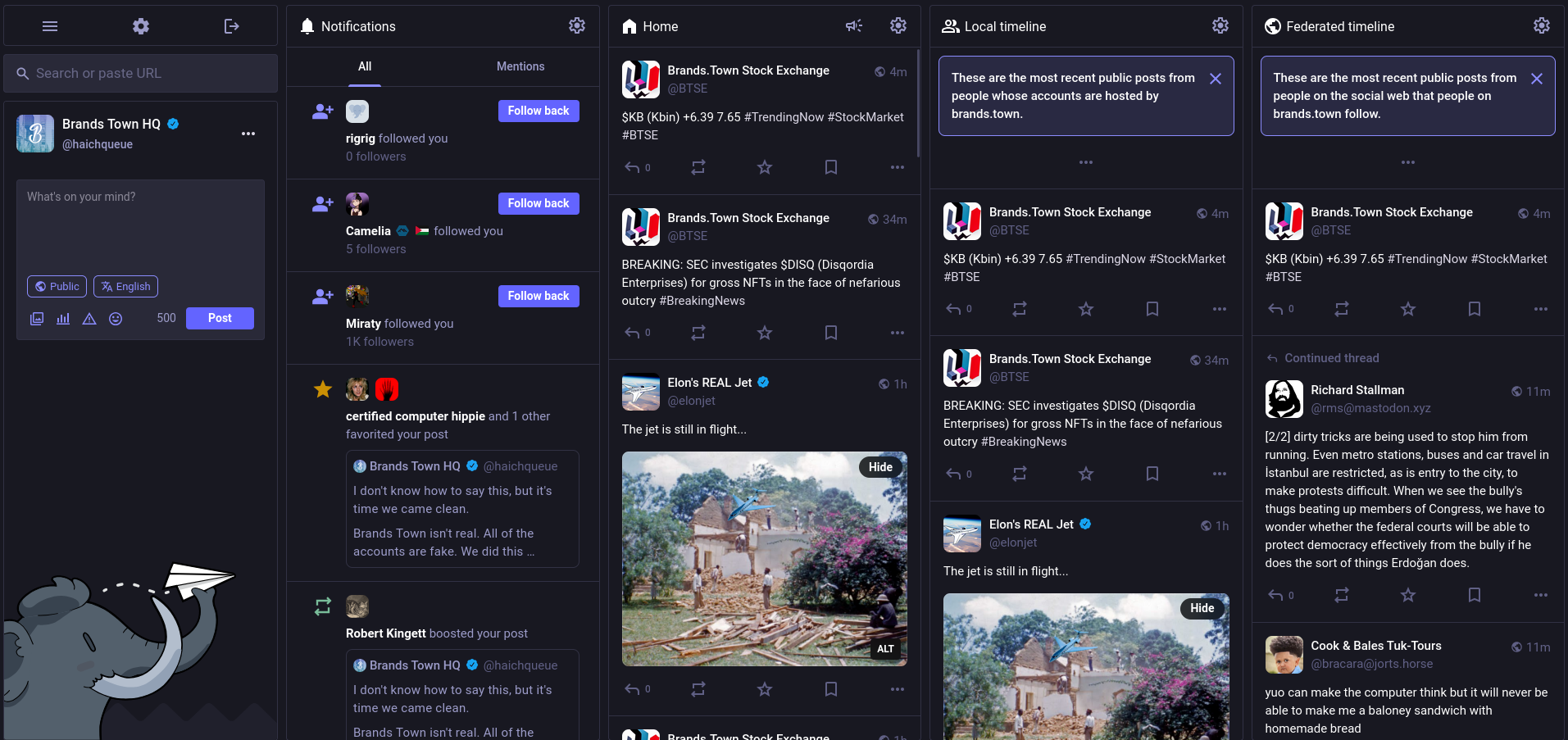Attach media using the image icon
The width and height of the screenshot is (1568, 740).
[37, 319]
